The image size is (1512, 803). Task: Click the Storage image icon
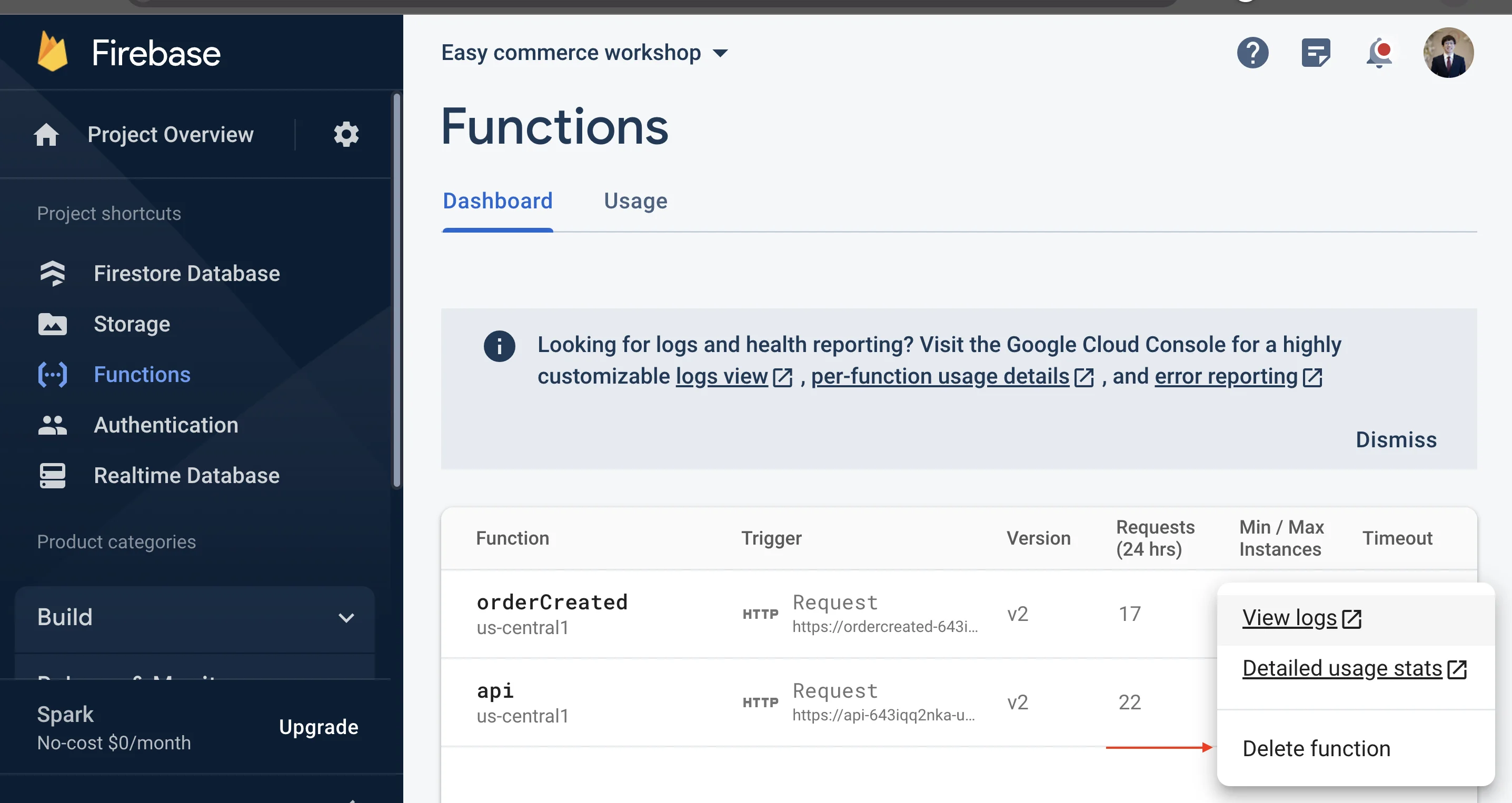click(52, 324)
